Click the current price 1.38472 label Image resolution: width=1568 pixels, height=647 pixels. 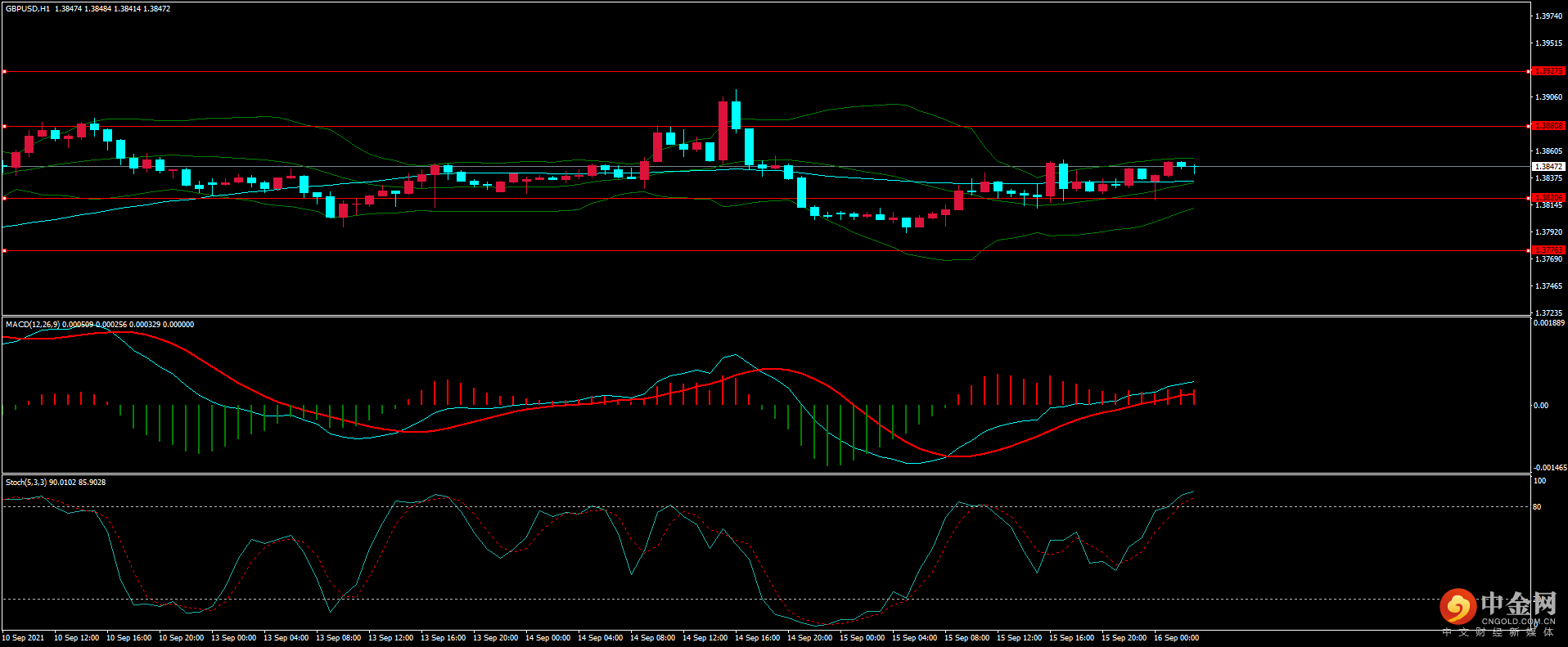[1548, 167]
